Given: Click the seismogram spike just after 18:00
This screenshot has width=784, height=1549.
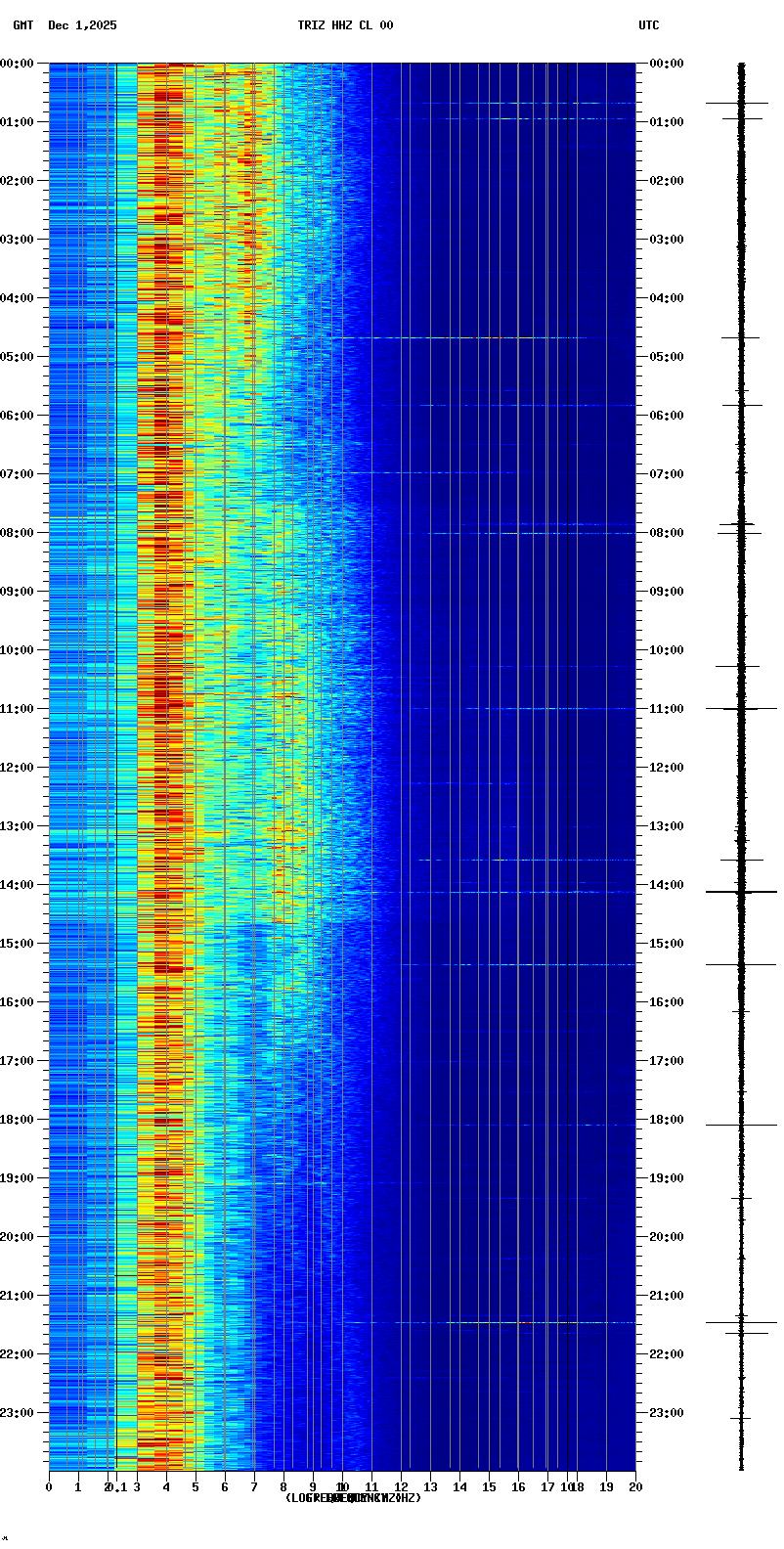Looking at the screenshot, I should coord(741,1125).
